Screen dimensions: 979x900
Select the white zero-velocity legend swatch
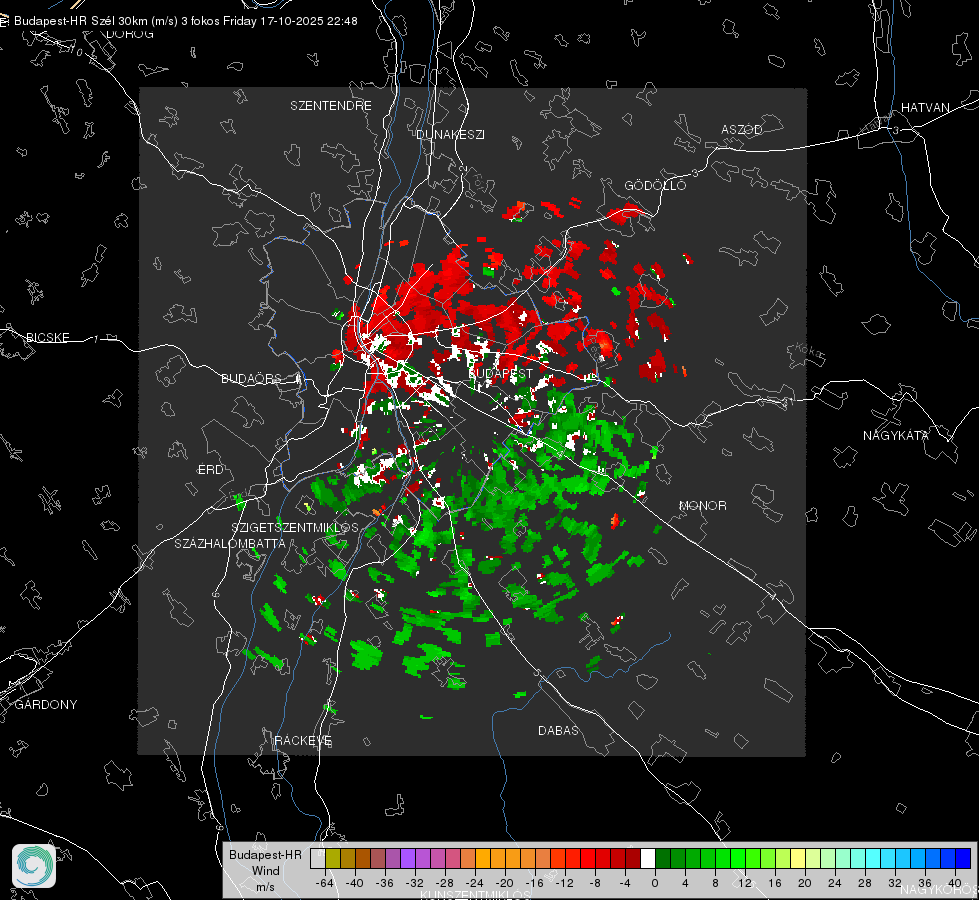click(648, 859)
